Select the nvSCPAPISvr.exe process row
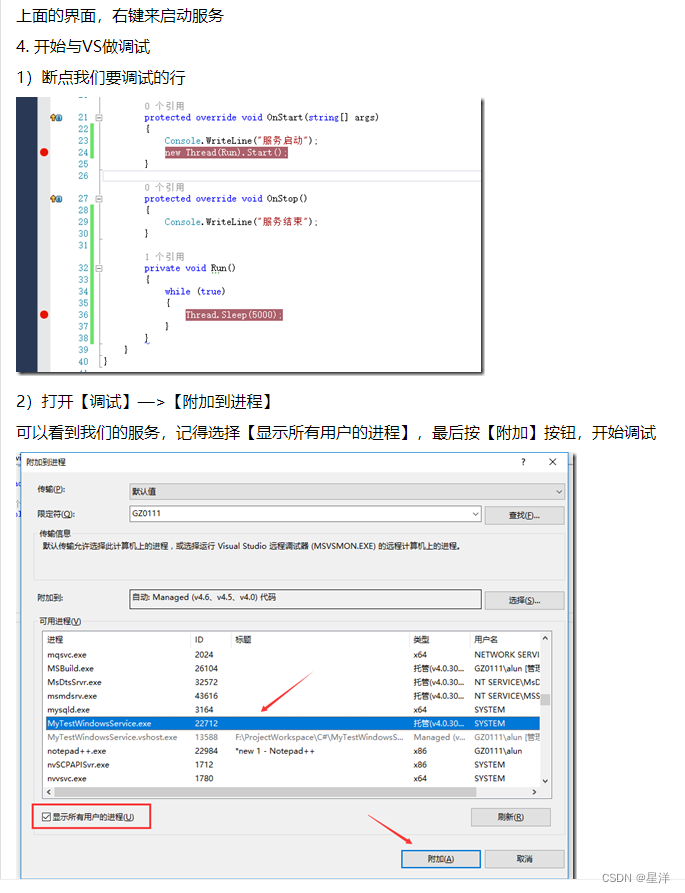The width and height of the screenshot is (685, 893). [292, 765]
